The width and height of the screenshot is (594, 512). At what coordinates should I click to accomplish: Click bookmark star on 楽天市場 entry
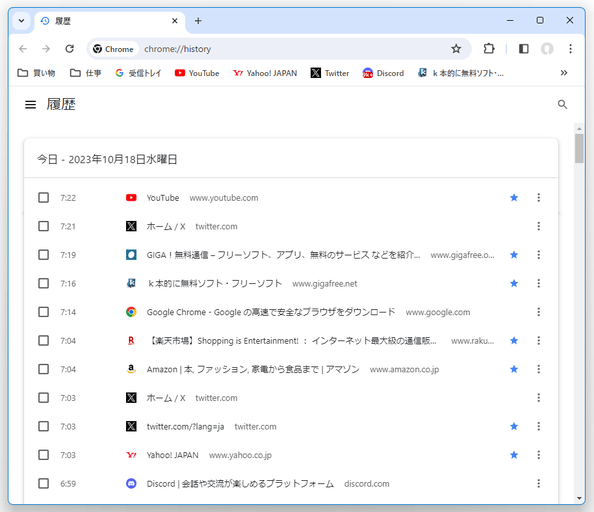point(514,340)
